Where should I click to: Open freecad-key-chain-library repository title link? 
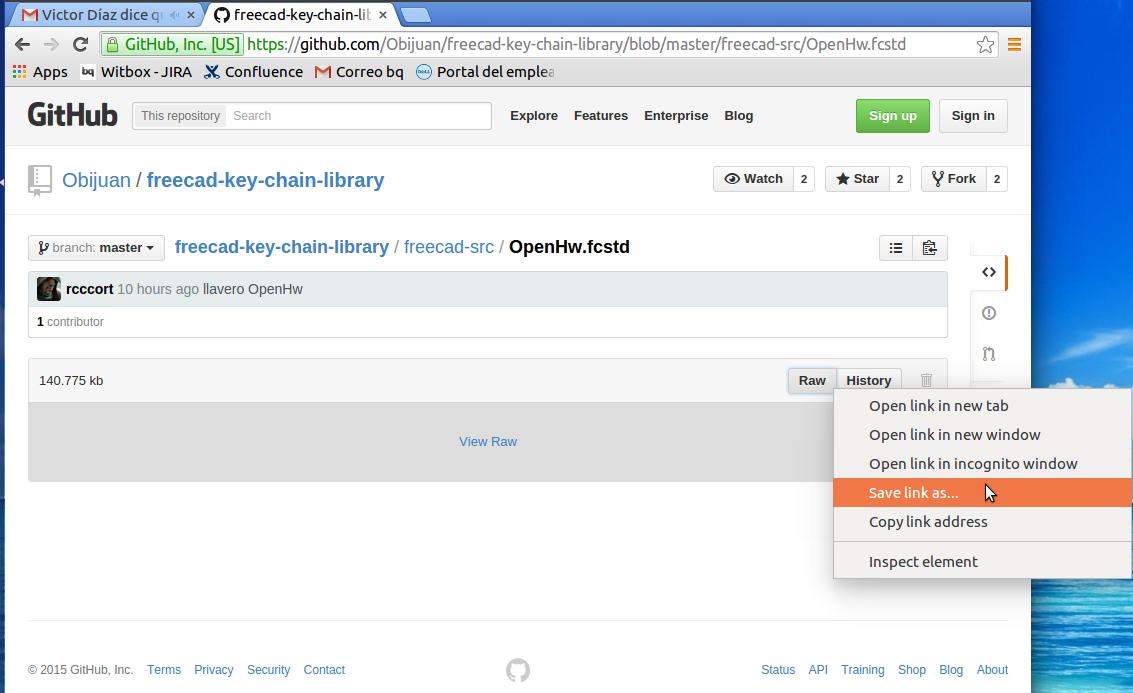265,180
